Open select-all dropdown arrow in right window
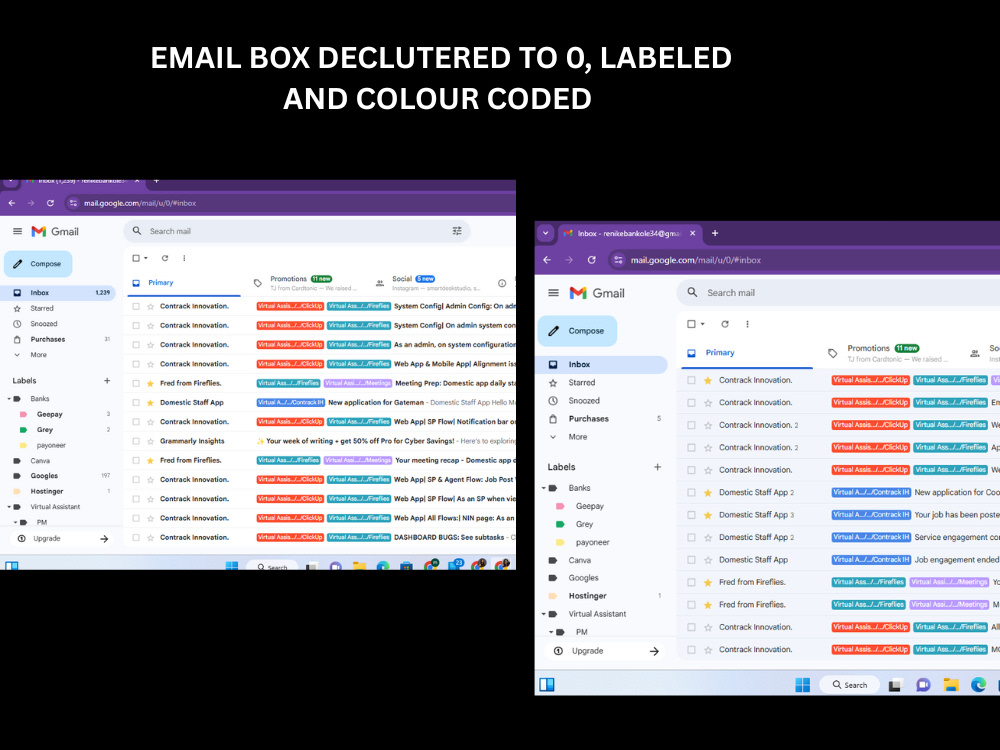The width and height of the screenshot is (1000, 750). click(703, 324)
